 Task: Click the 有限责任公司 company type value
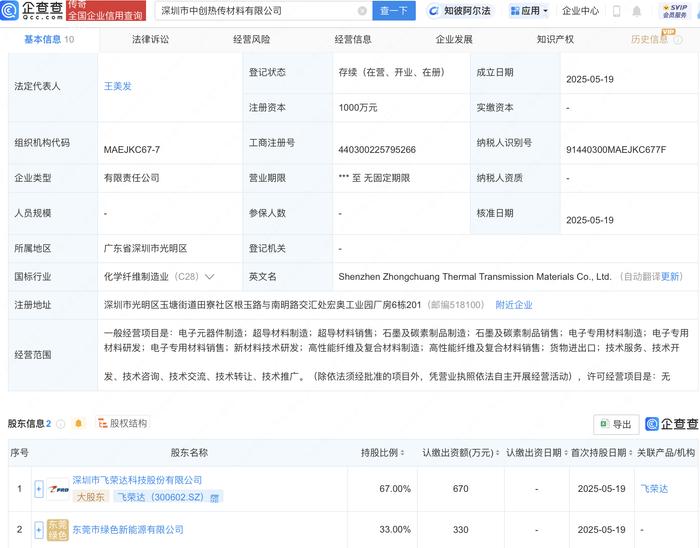click(132, 178)
